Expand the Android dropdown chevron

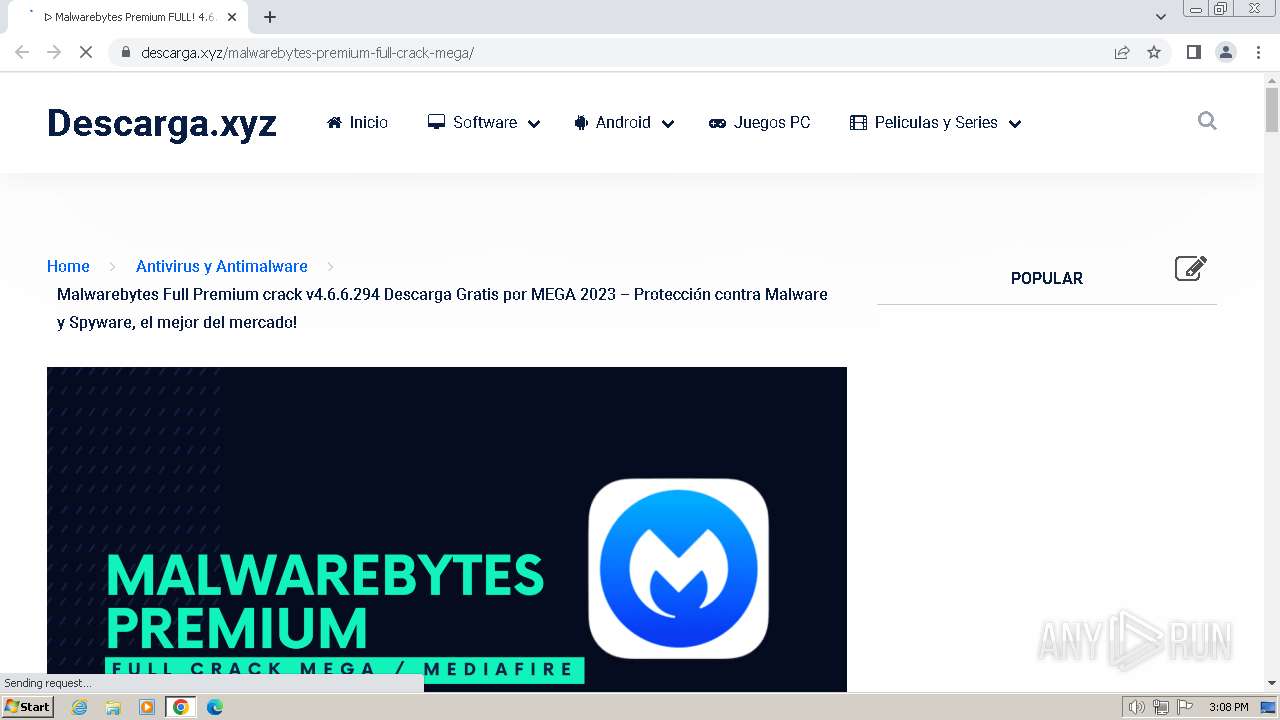coord(668,124)
